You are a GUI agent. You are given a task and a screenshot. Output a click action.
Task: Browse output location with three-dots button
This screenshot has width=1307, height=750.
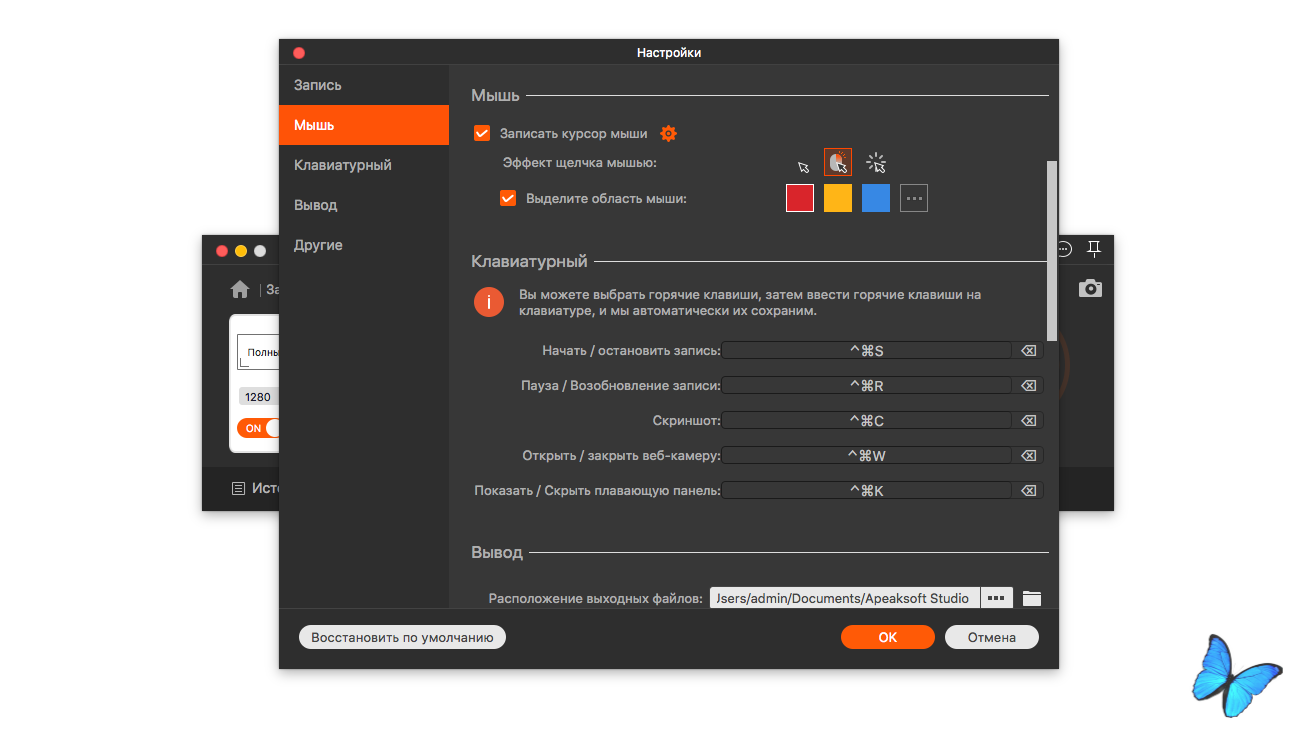pyautogui.click(x=996, y=598)
